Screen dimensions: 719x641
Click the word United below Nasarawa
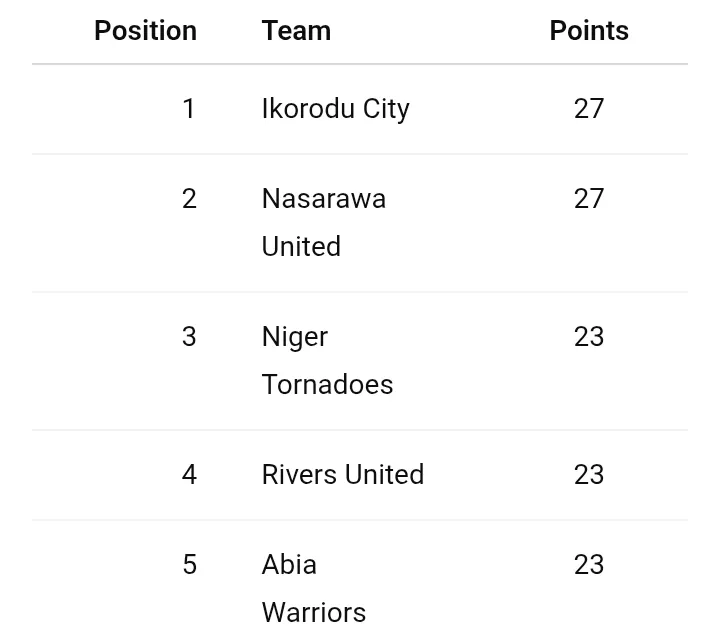pos(301,247)
